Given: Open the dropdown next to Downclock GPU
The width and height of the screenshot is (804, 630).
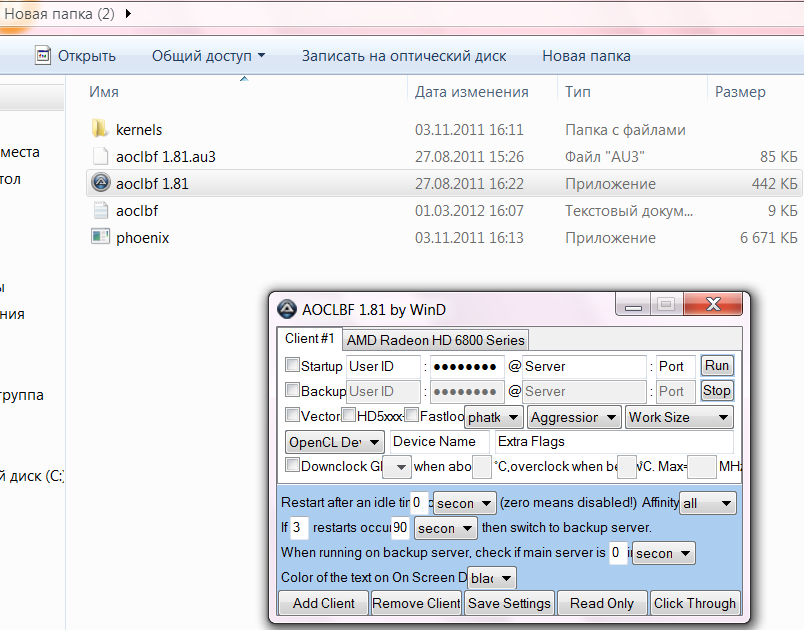Looking at the screenshot, I should [397, 467].
